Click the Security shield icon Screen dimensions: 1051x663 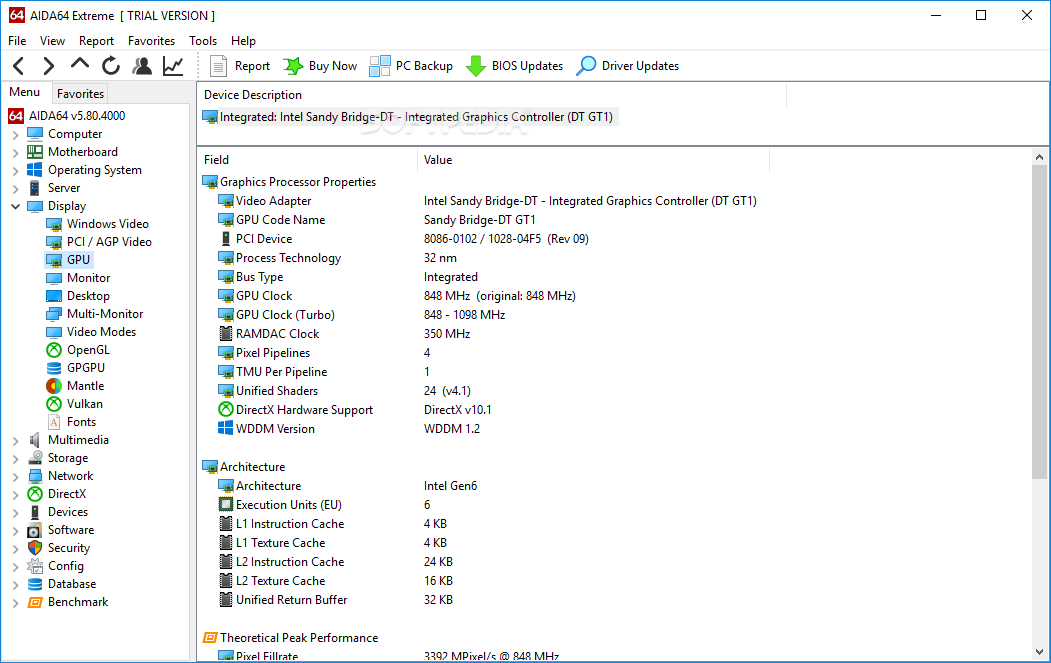35,548
